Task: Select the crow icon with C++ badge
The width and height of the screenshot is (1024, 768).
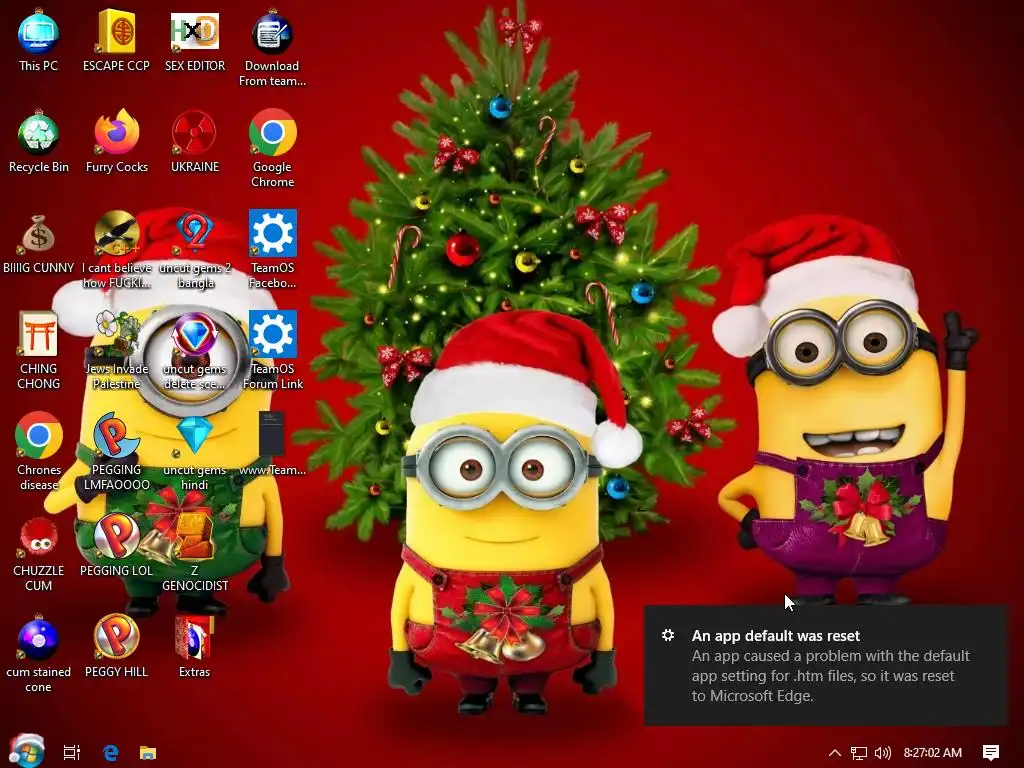Action: tap(116, 250)
